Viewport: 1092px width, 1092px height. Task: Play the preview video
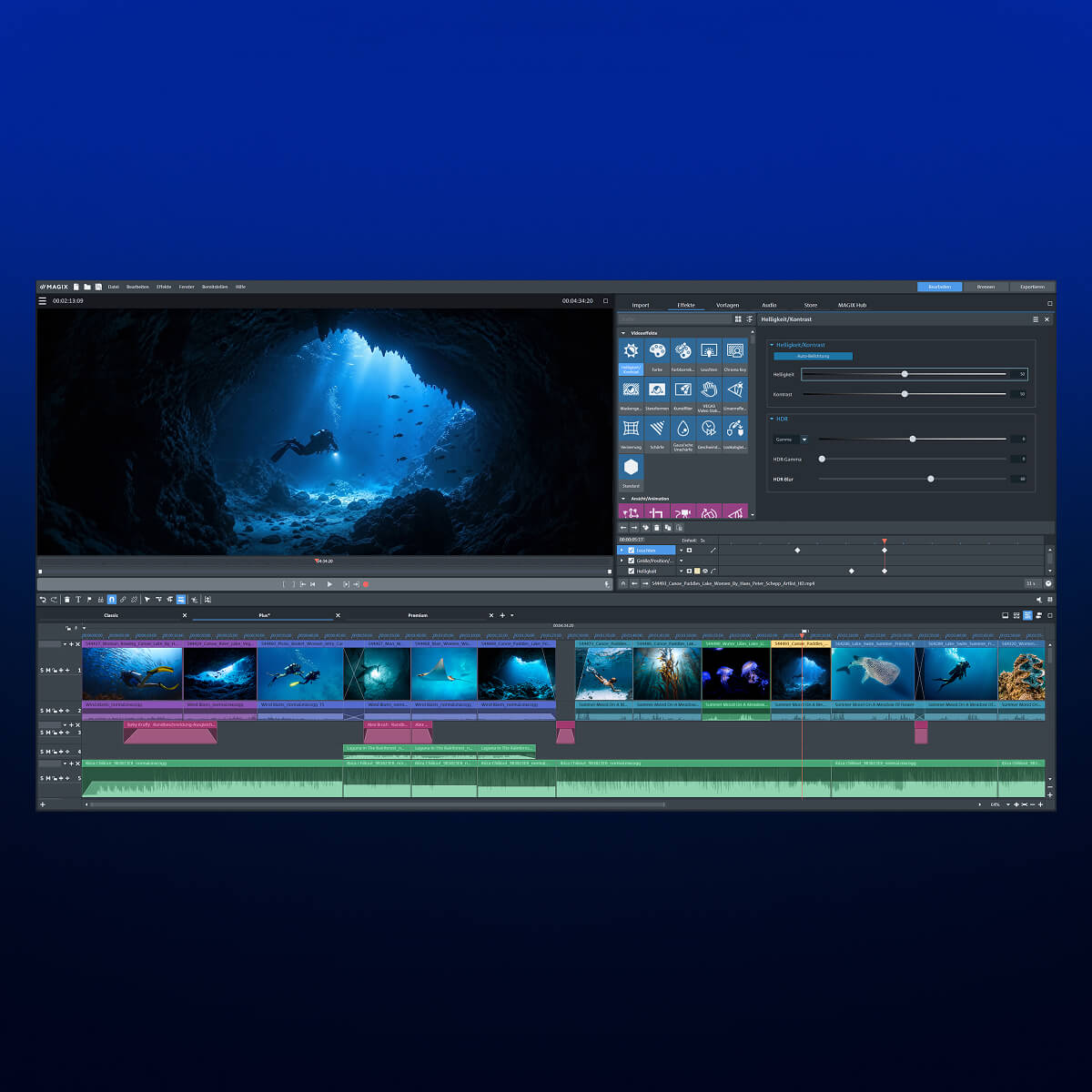tap(329, 584)
